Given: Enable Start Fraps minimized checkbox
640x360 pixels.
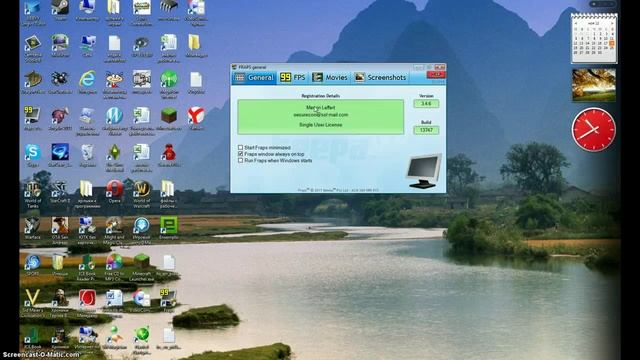Looking at the screenshot, I should [240, 147].
